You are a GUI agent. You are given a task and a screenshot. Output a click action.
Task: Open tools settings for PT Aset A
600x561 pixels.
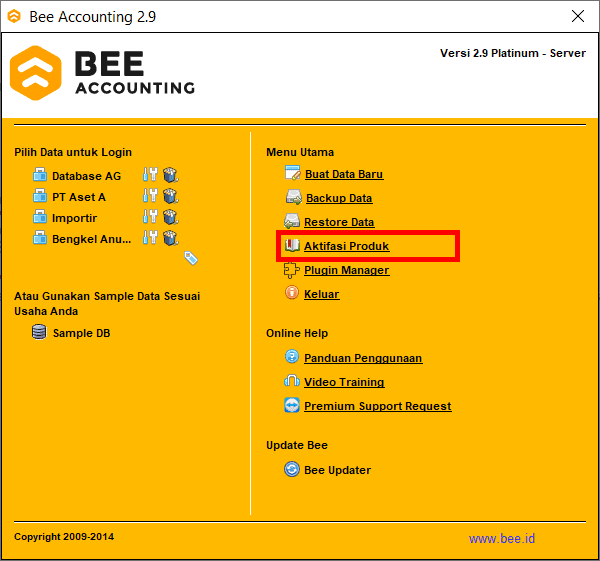(150, 196)
